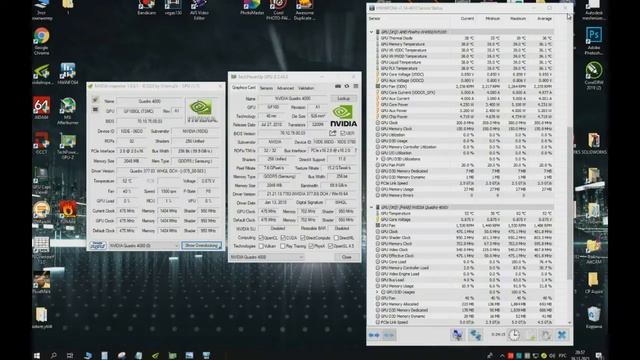Toggle OpenCL checkbox in GPU-Z
Image resolution: width=640 pixels, height=360 pixels.
pyautogui.click(x=261, y=238)
